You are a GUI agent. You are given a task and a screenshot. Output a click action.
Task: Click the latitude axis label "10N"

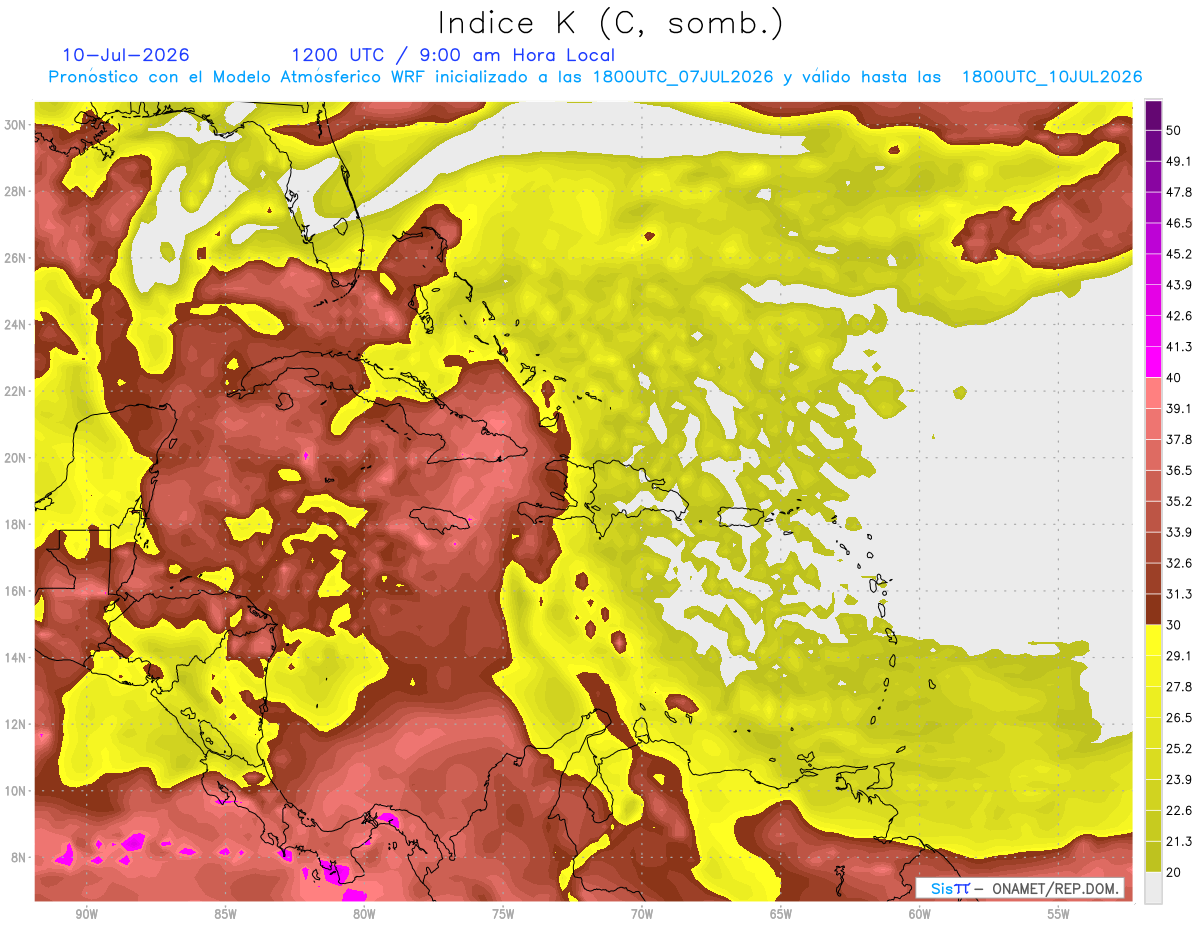[16, 791]
